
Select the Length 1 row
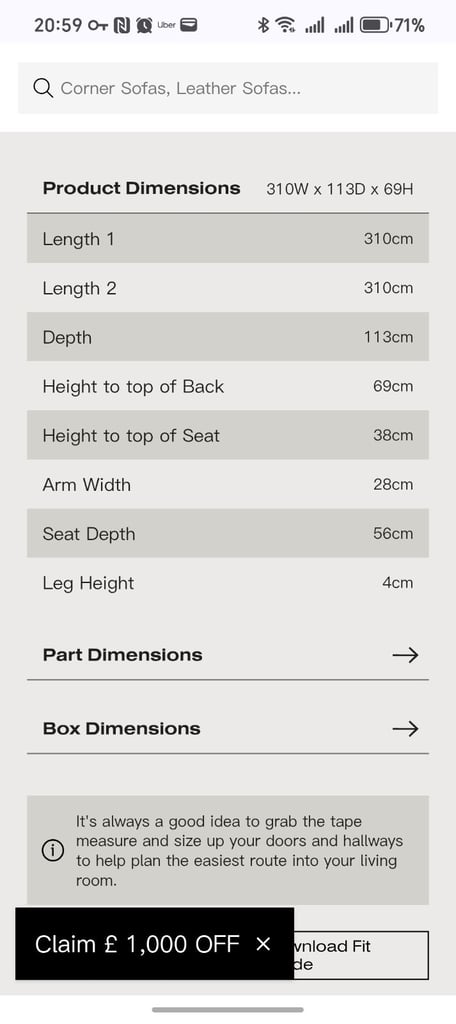[228, 239]
